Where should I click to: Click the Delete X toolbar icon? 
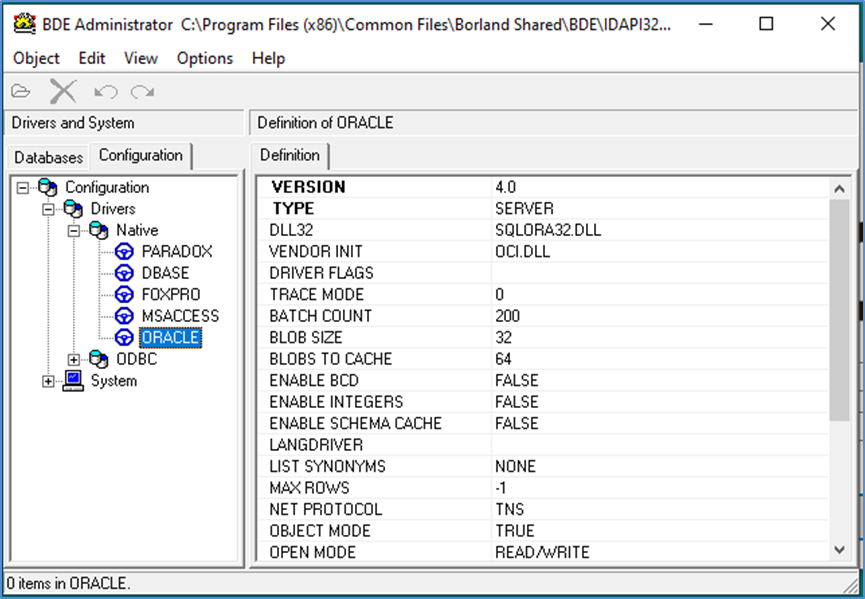point(63,91)
